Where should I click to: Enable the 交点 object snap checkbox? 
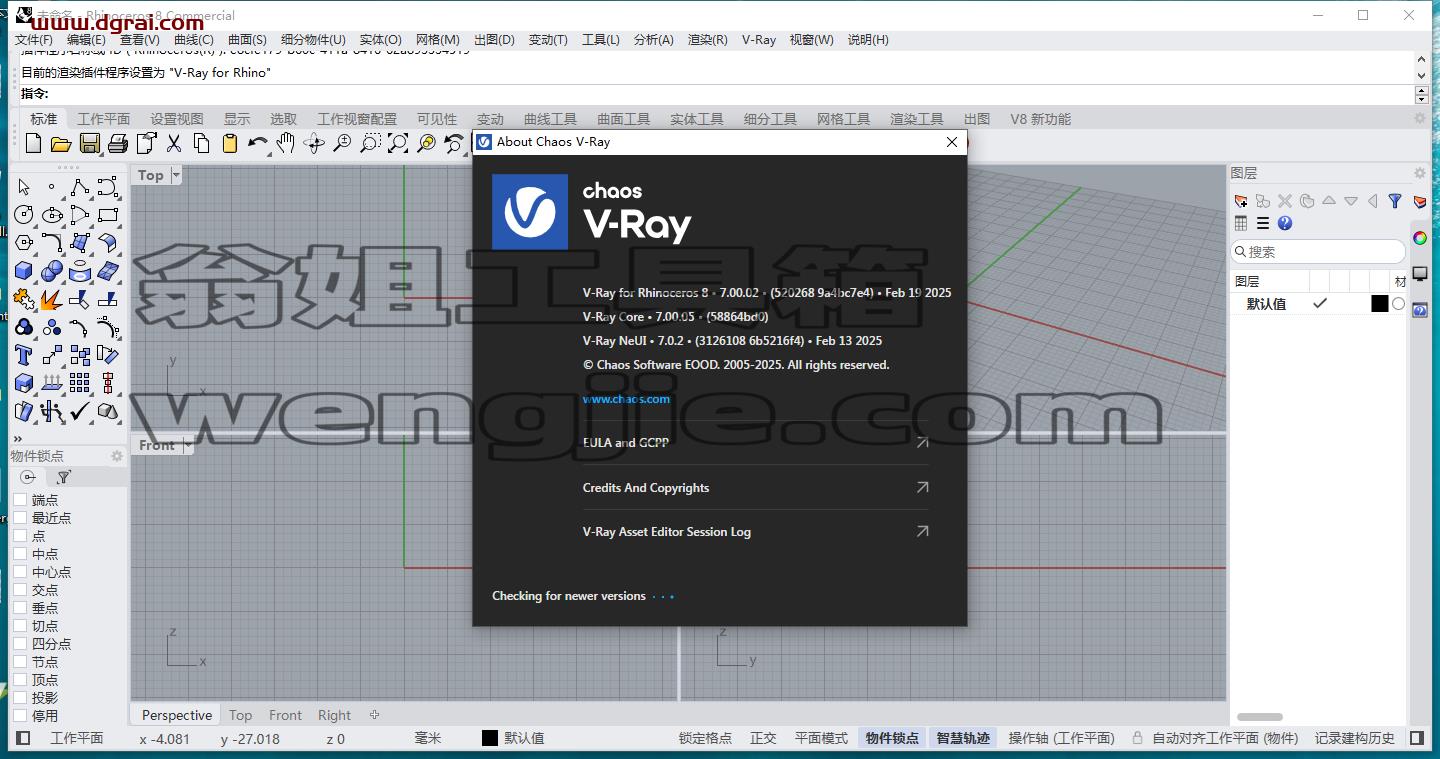pos(20,589)
